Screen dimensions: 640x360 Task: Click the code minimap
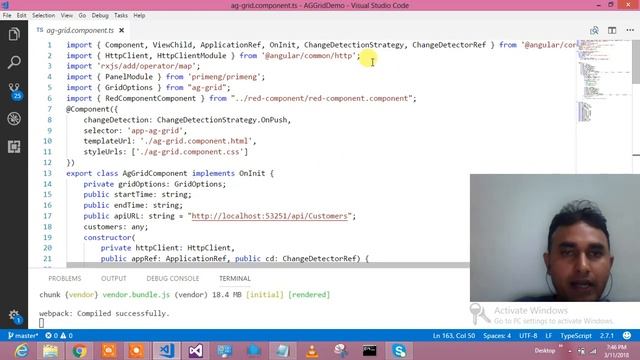(603, 82)
